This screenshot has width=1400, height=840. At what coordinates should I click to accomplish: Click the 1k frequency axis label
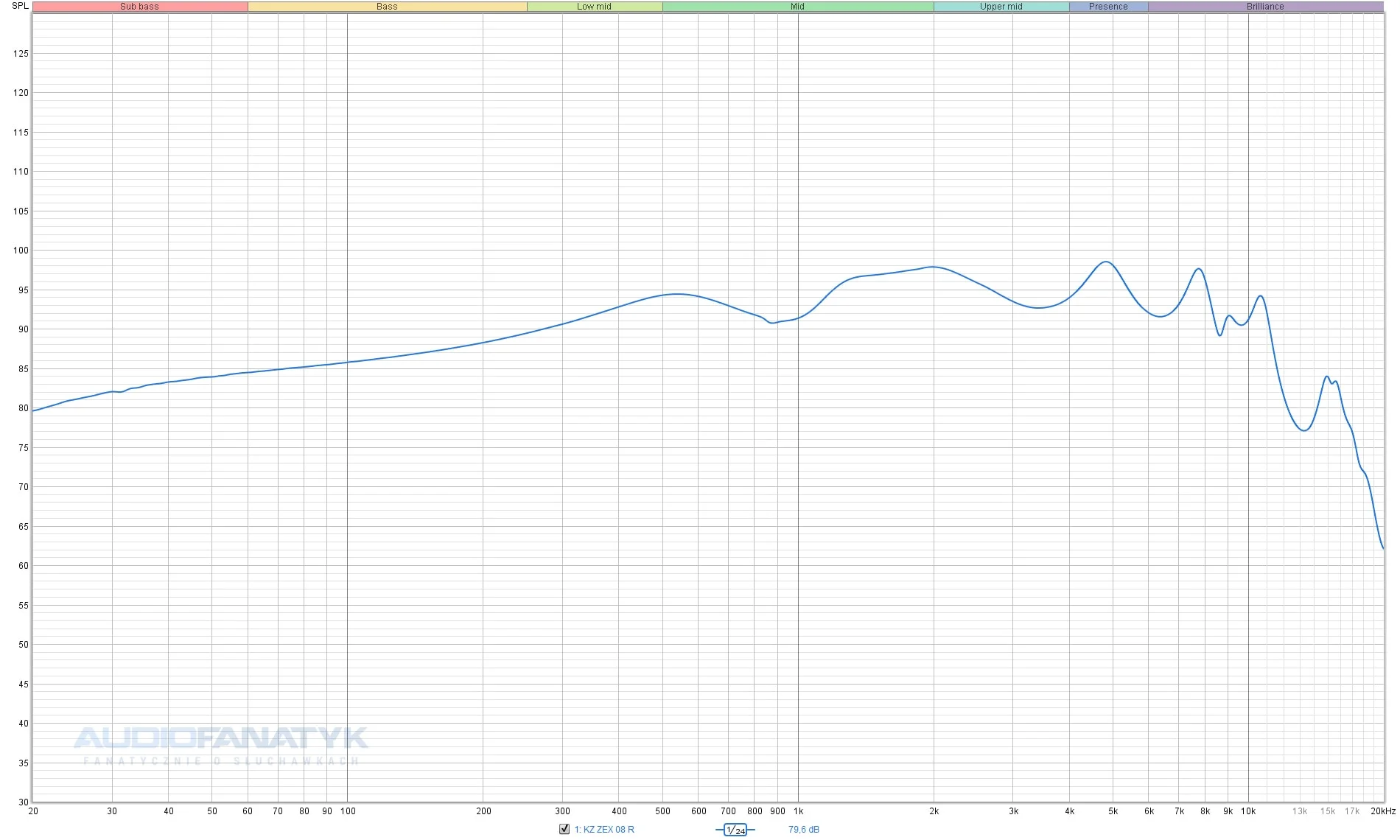tap(798, 811)
